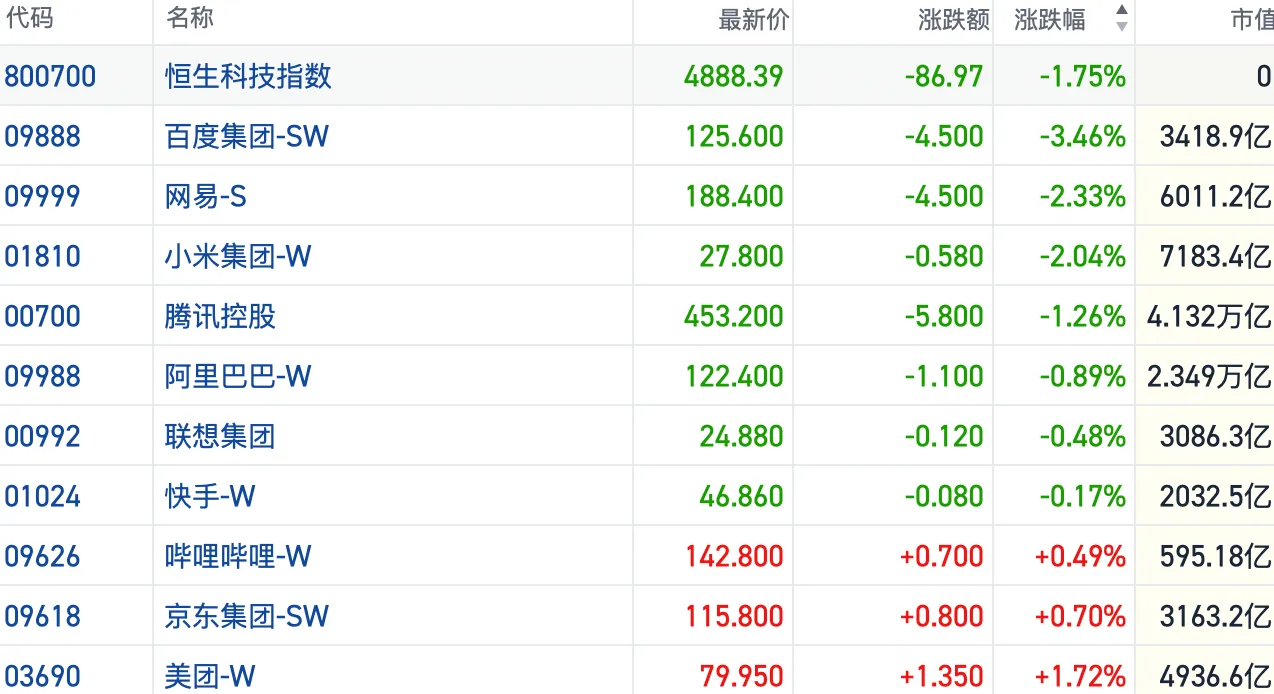
Task: Click stock code 09618
Action: tap(43, 616)
